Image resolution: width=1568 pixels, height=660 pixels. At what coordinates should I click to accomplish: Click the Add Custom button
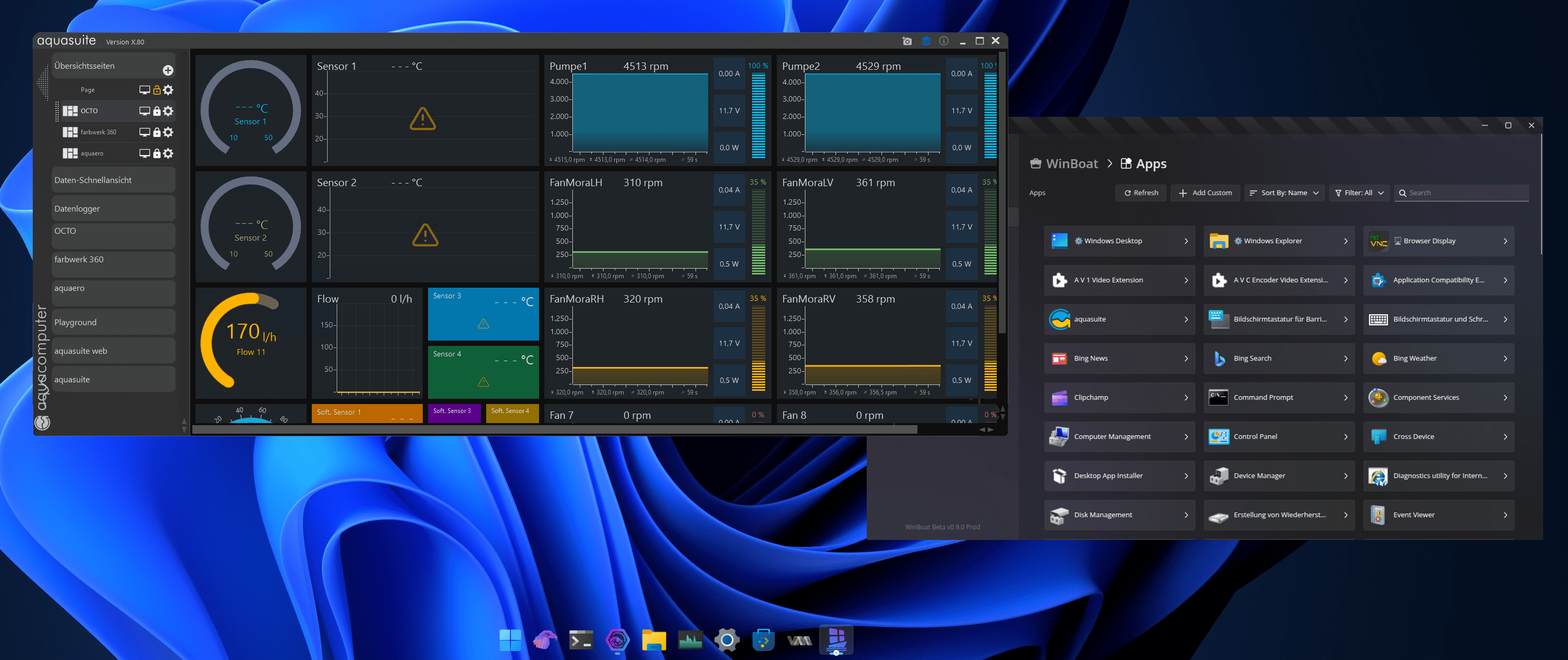coord(1204,193)
